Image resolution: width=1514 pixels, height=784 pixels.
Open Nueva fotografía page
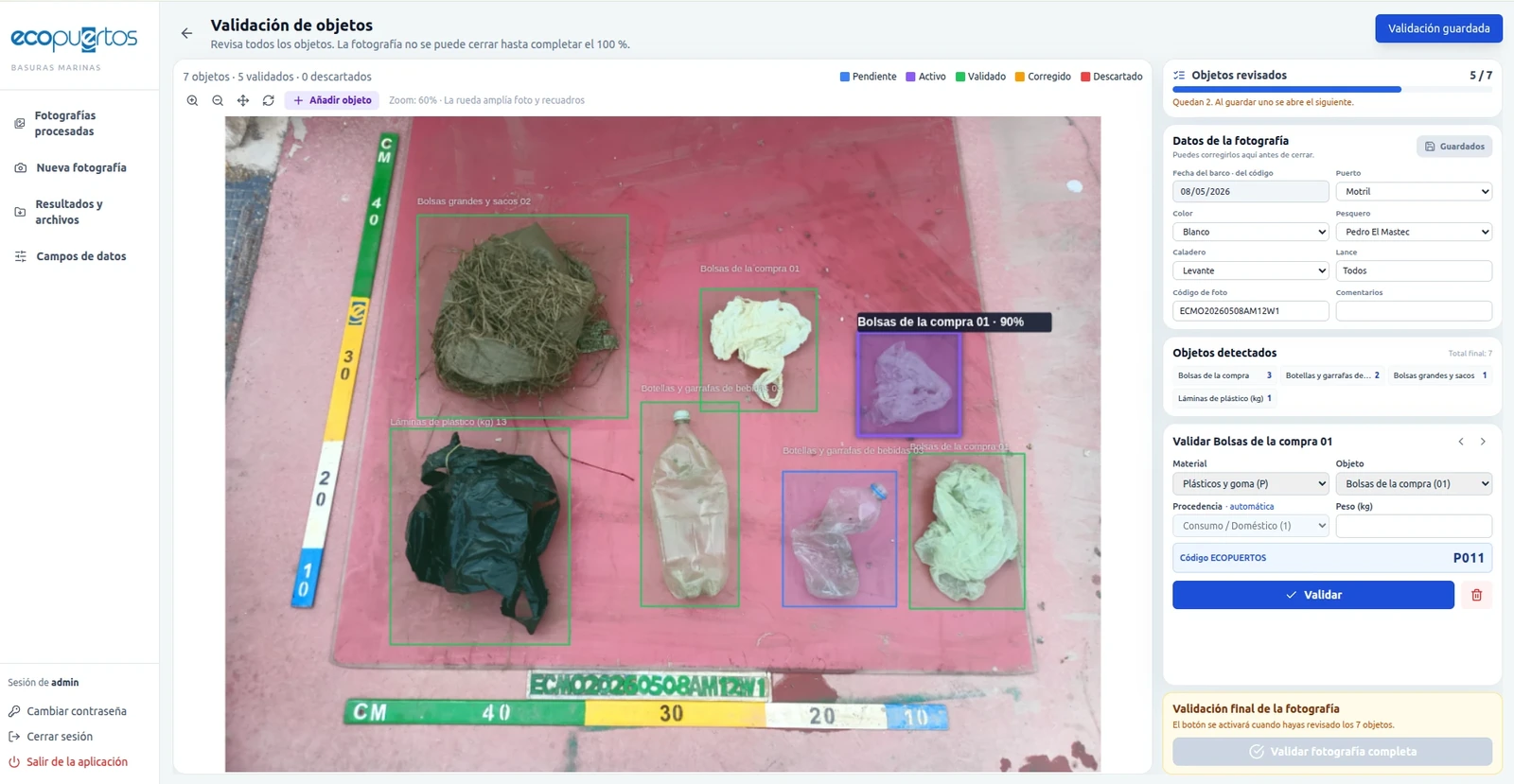tap(81, 167)
